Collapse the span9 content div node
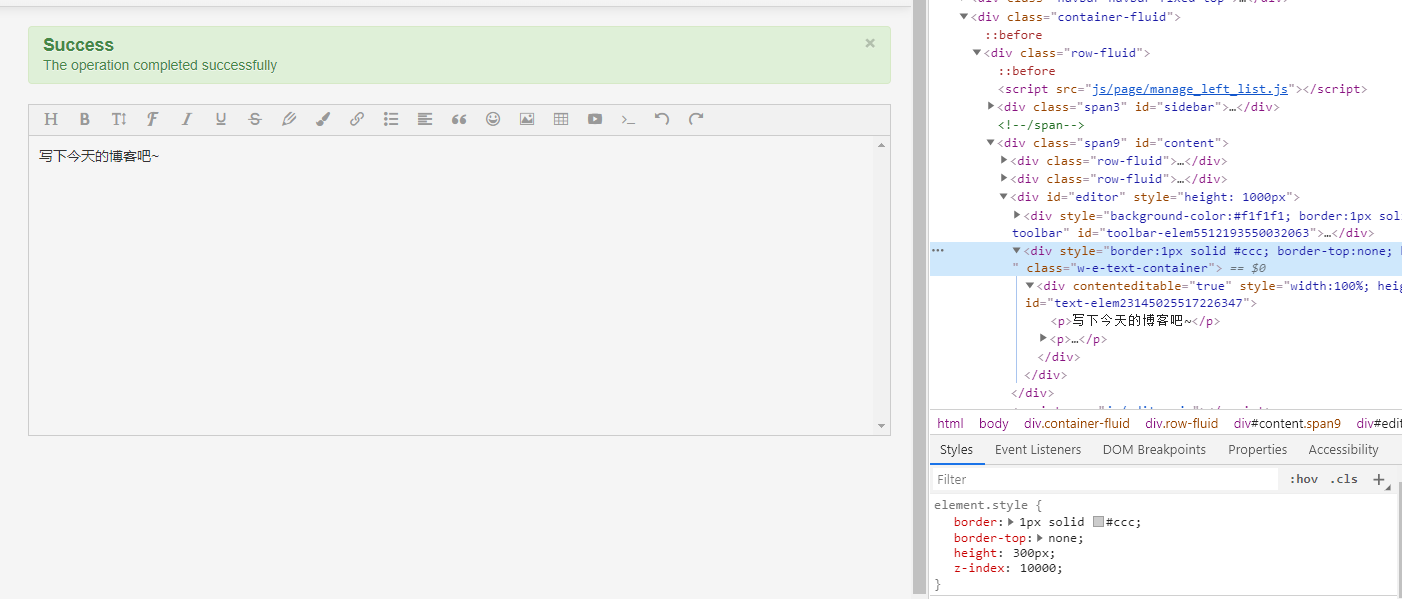Viewport: 1402px width, 599px height. pyautogui.click(x=991, y=143)
